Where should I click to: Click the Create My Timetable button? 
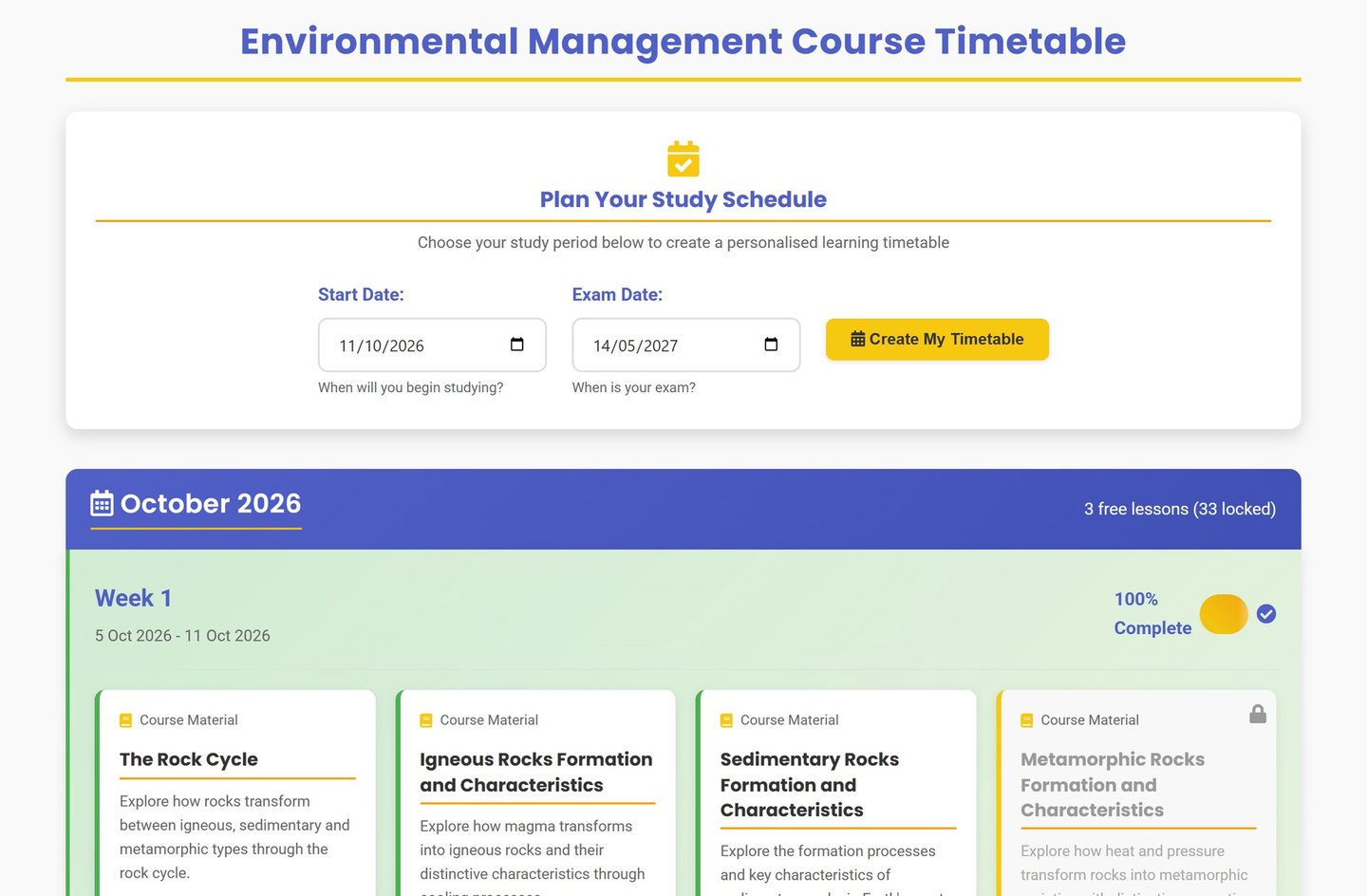click(937, 339)
